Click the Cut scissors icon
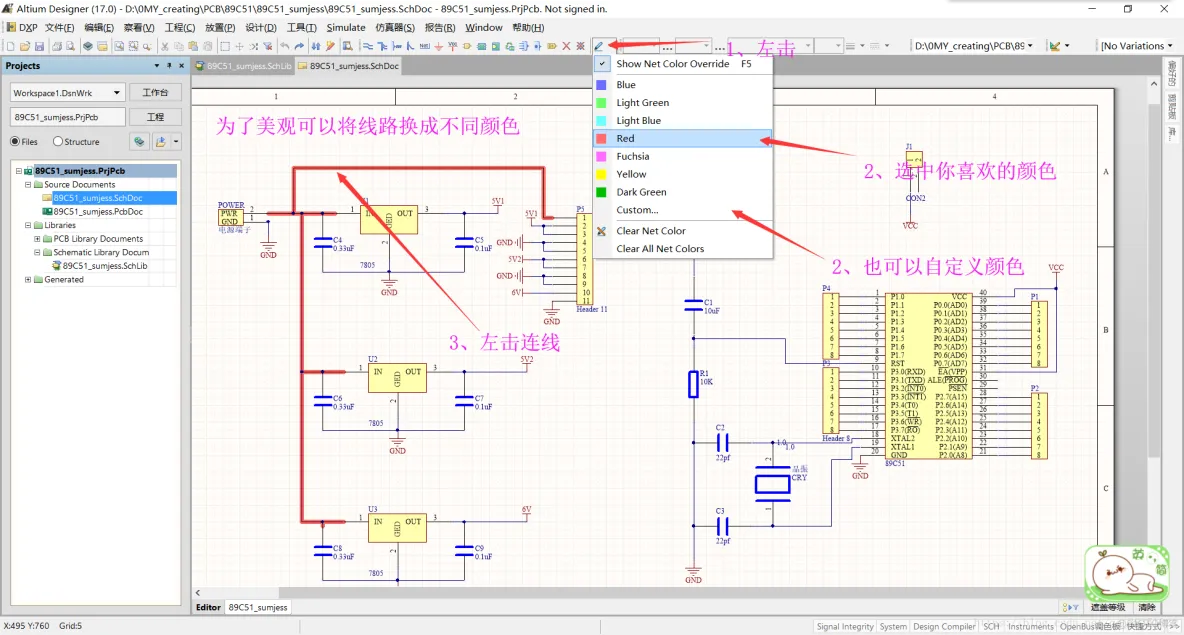Image resolution: width=1184 pixels, height=635 pixels. (165, 46)
